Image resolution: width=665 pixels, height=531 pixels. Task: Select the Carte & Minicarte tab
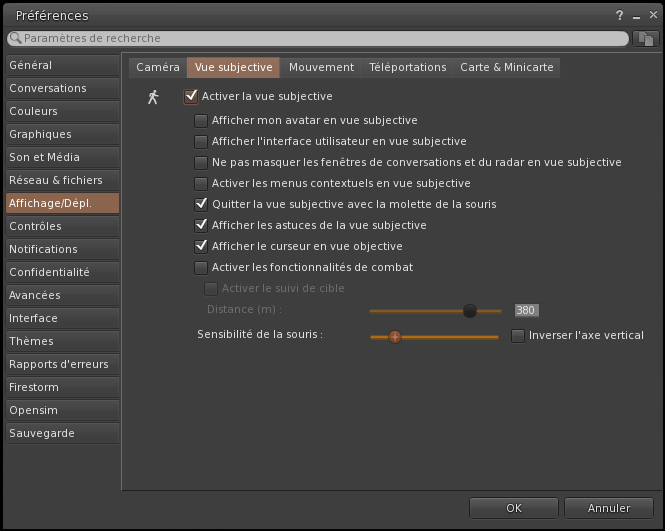(x=505, y=67)
